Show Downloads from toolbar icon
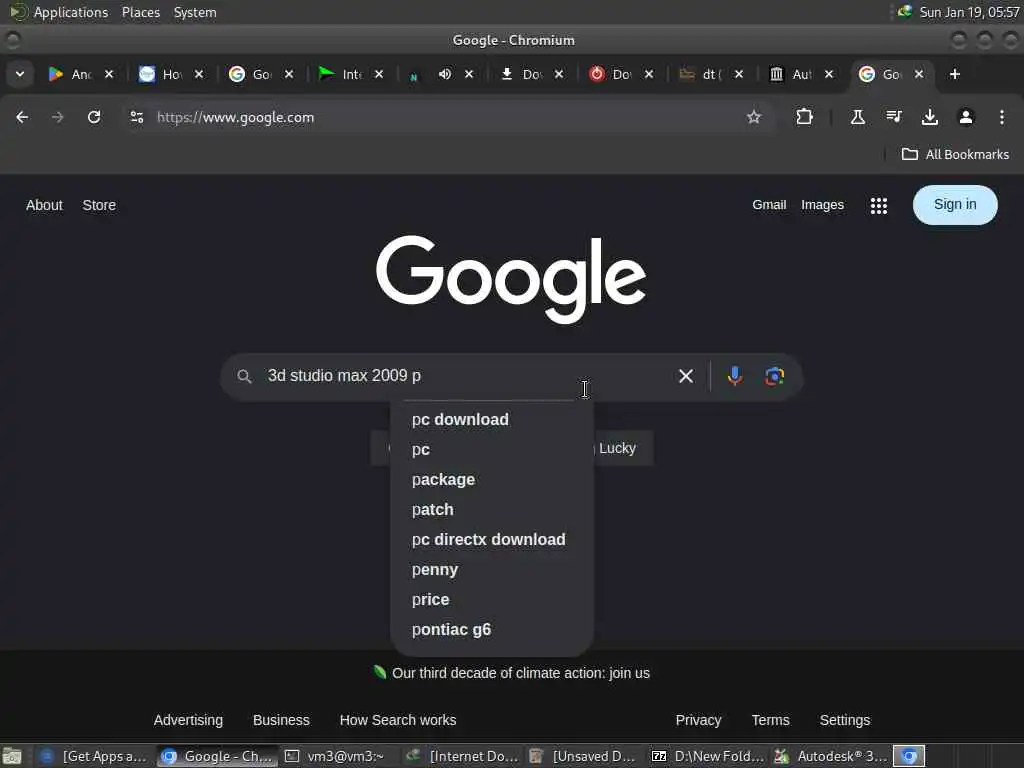Viewport: 1024px width, 768px height. 929,117
